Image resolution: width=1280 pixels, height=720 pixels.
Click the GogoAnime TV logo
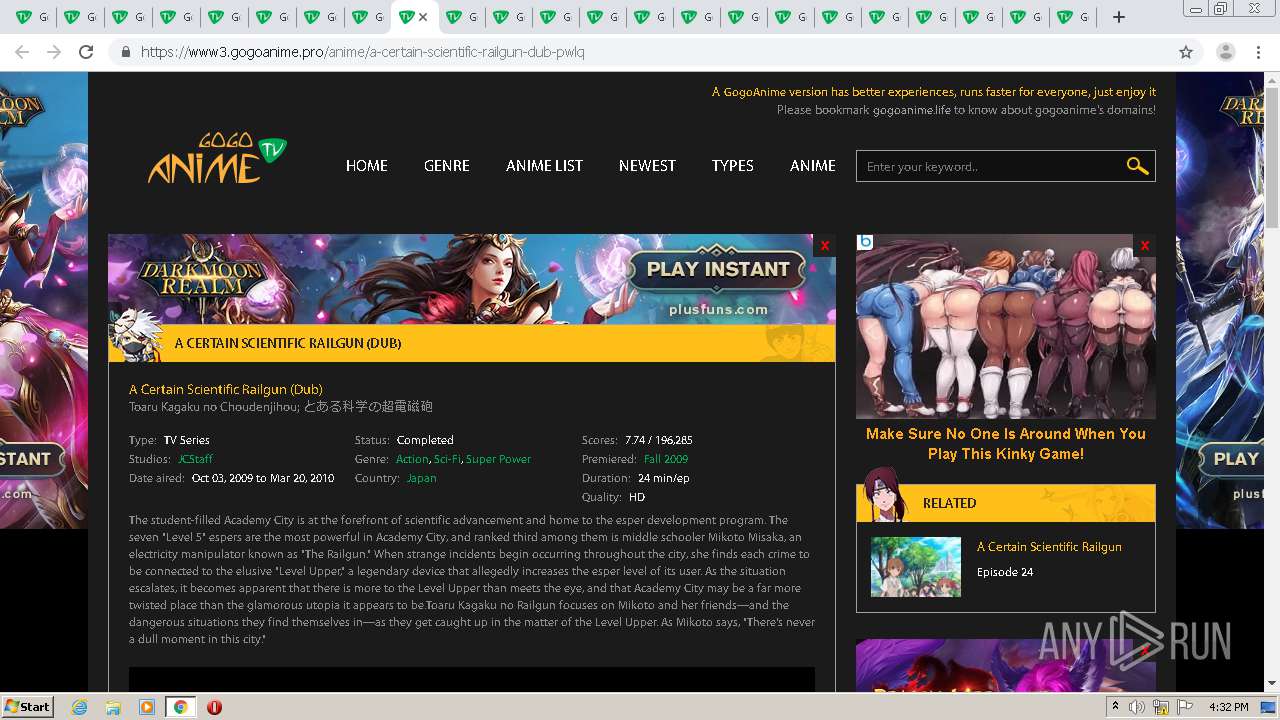click(217, 160)
